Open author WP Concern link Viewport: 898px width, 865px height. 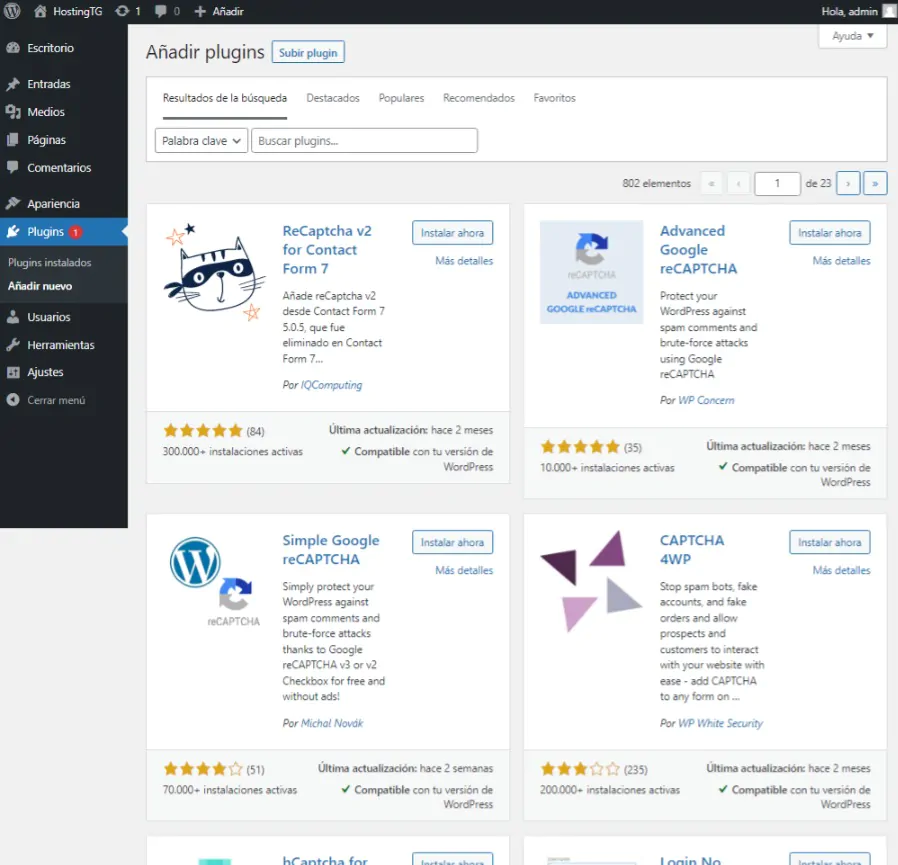(706, 400)
